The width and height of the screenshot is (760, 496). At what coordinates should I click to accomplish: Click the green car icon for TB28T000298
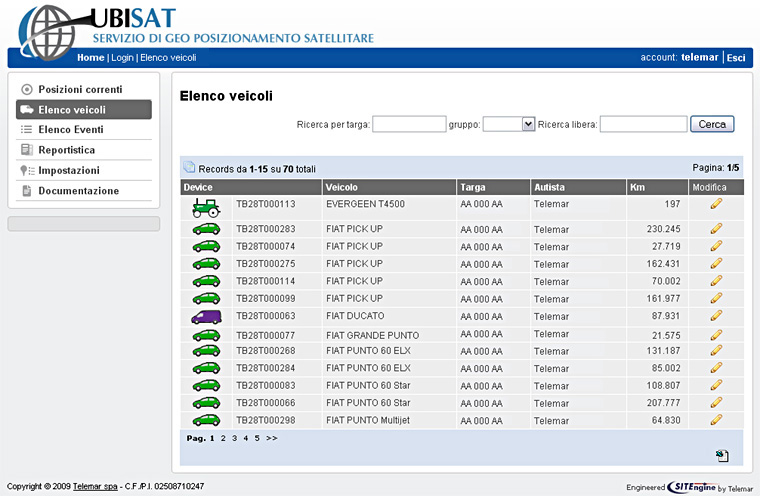[206, 420]
